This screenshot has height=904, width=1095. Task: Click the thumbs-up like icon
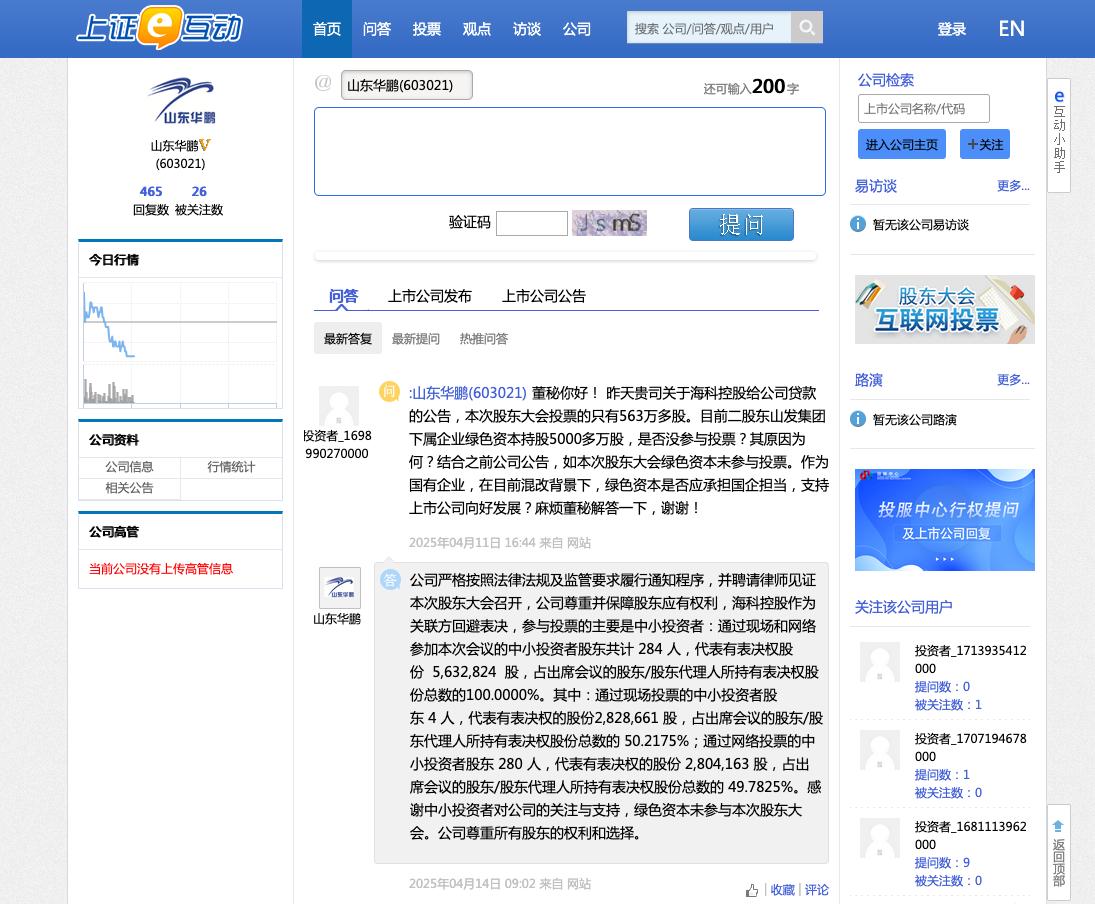pos(752,890)
